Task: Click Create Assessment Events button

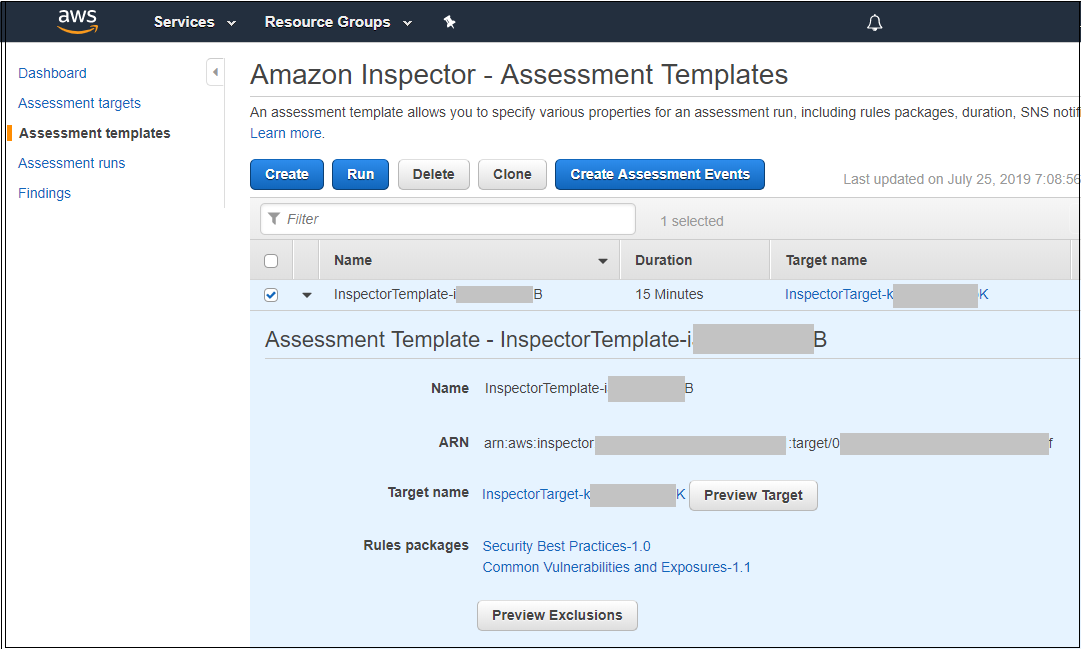Action: [x=660, y=174]
